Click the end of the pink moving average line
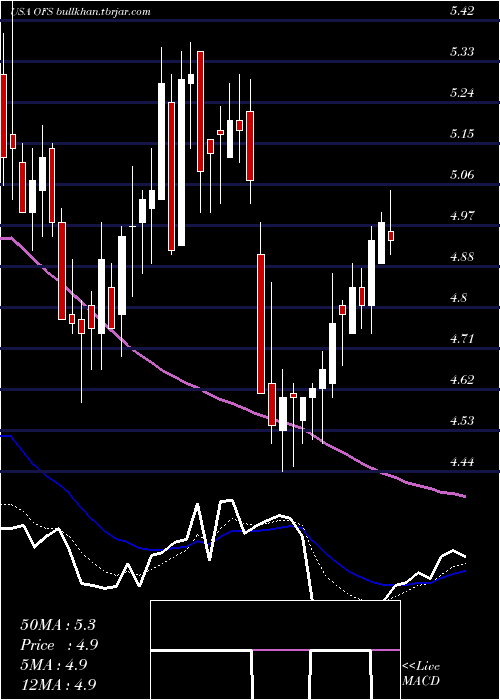Image resolution: width=500 pixels, height=700 pixels. 465,496
